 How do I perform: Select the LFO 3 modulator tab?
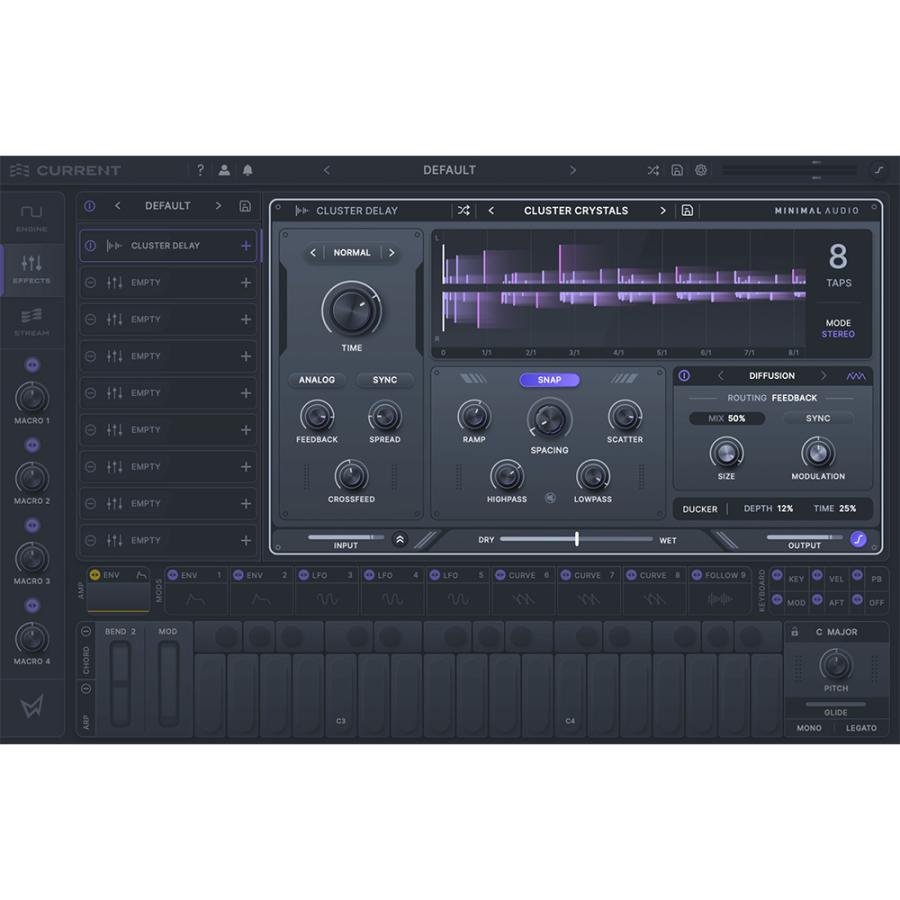tap(327, 590)
